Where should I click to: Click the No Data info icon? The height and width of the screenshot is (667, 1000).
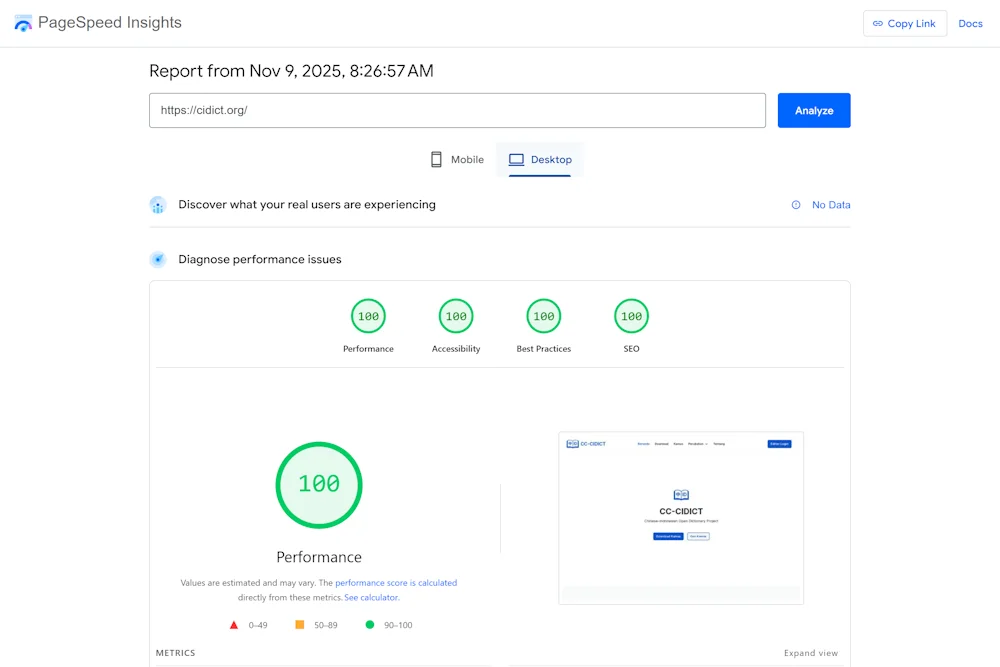click(x=796, y=205)
